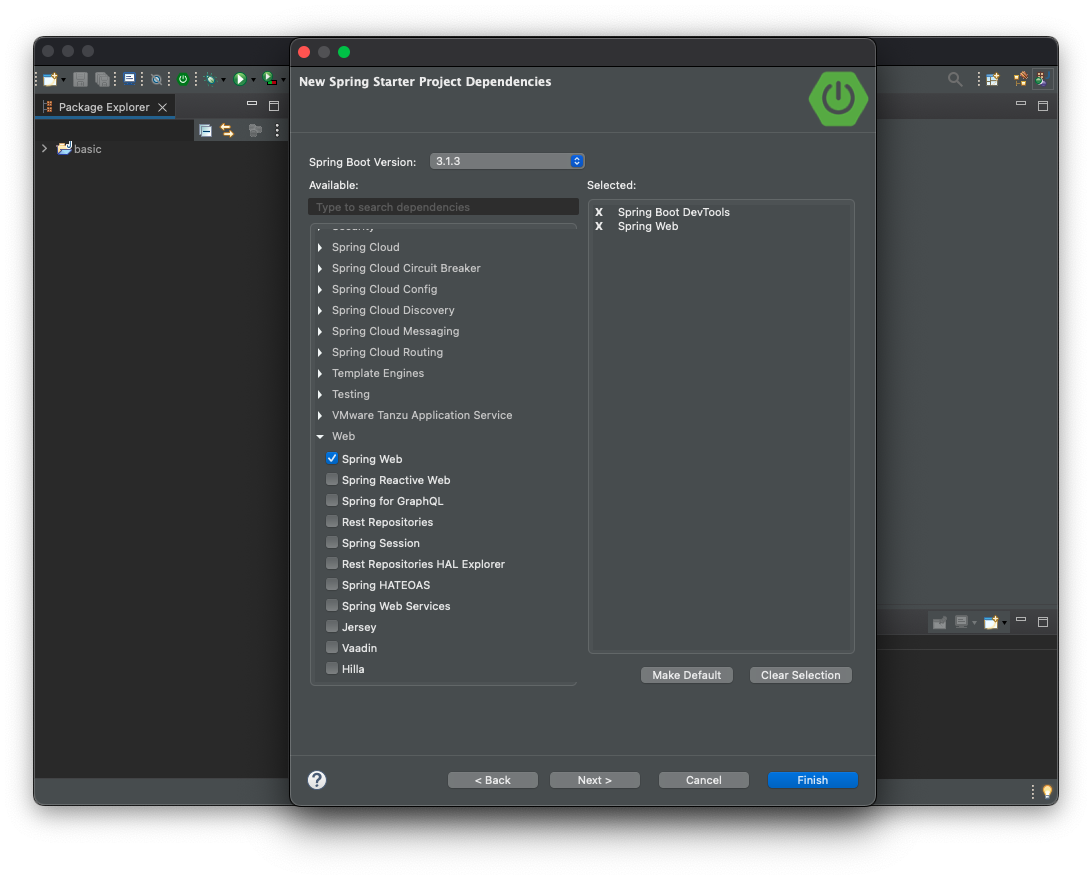This screenshot has width=1092, height=880.
Task: Check Rest Repositories HAL Explorer
Action: click(x=332, y=563)
